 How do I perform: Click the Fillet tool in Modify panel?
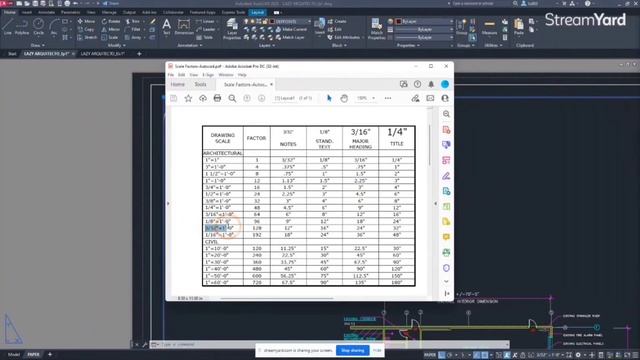tap(133, 29)
